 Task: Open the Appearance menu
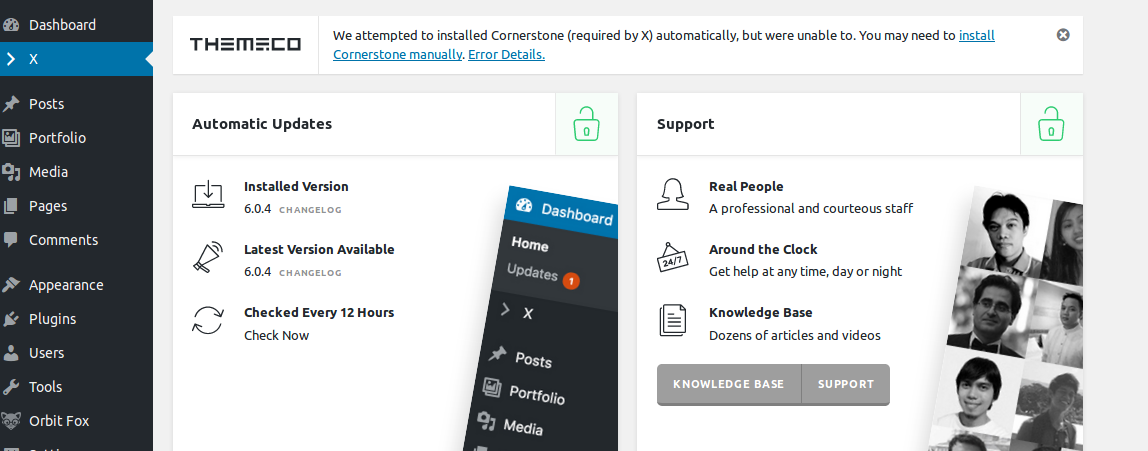point(66,285)
